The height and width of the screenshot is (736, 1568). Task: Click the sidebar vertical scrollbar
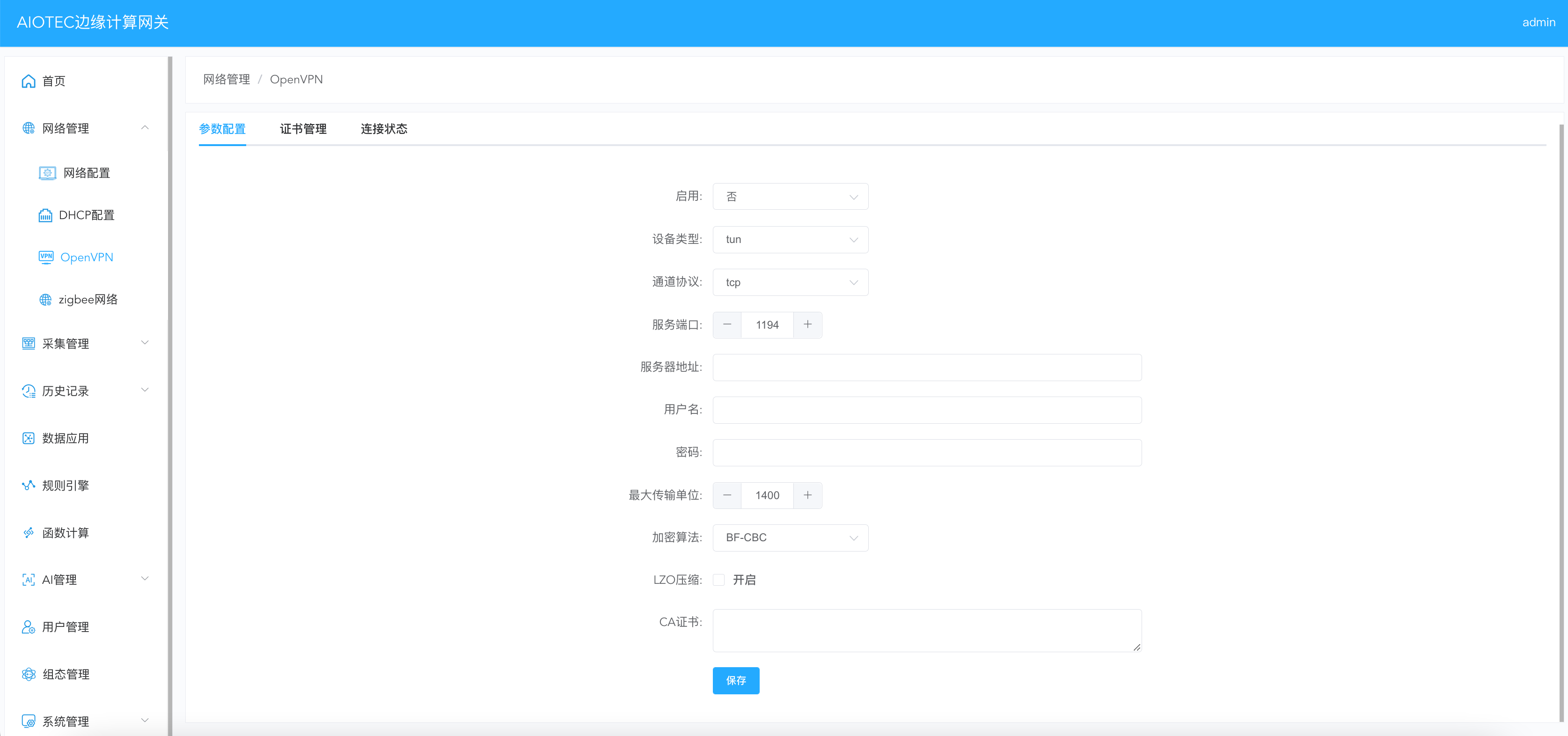(x=170, y=396)
